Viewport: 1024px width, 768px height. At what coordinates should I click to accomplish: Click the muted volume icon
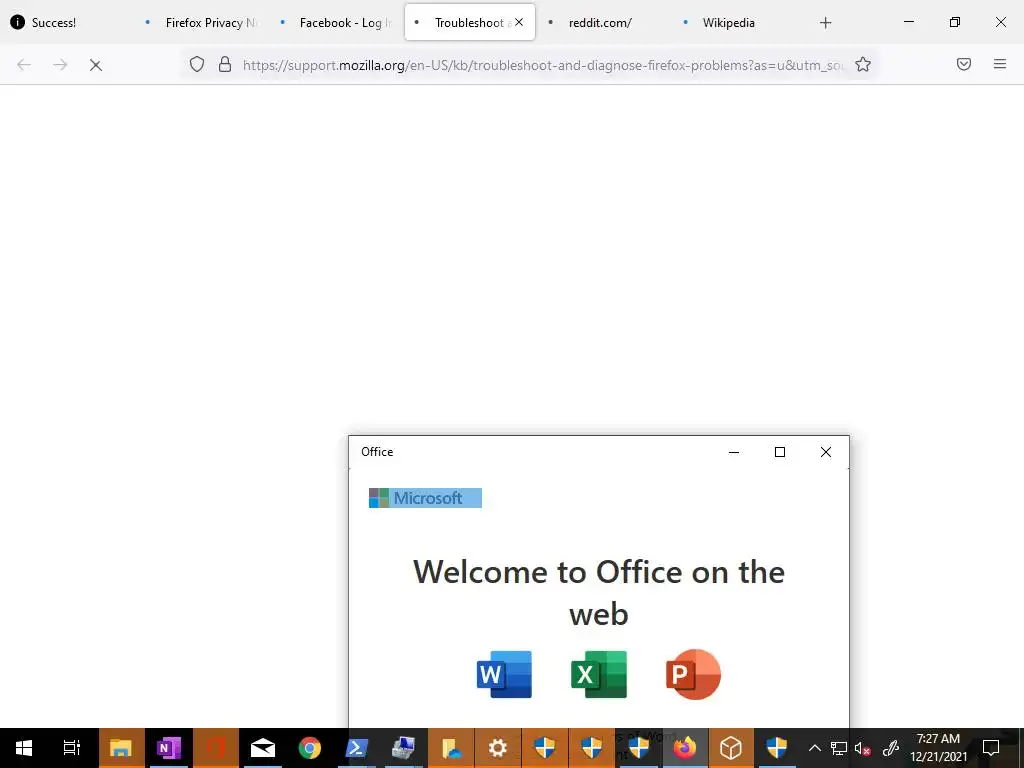click(x=862, y=748)
